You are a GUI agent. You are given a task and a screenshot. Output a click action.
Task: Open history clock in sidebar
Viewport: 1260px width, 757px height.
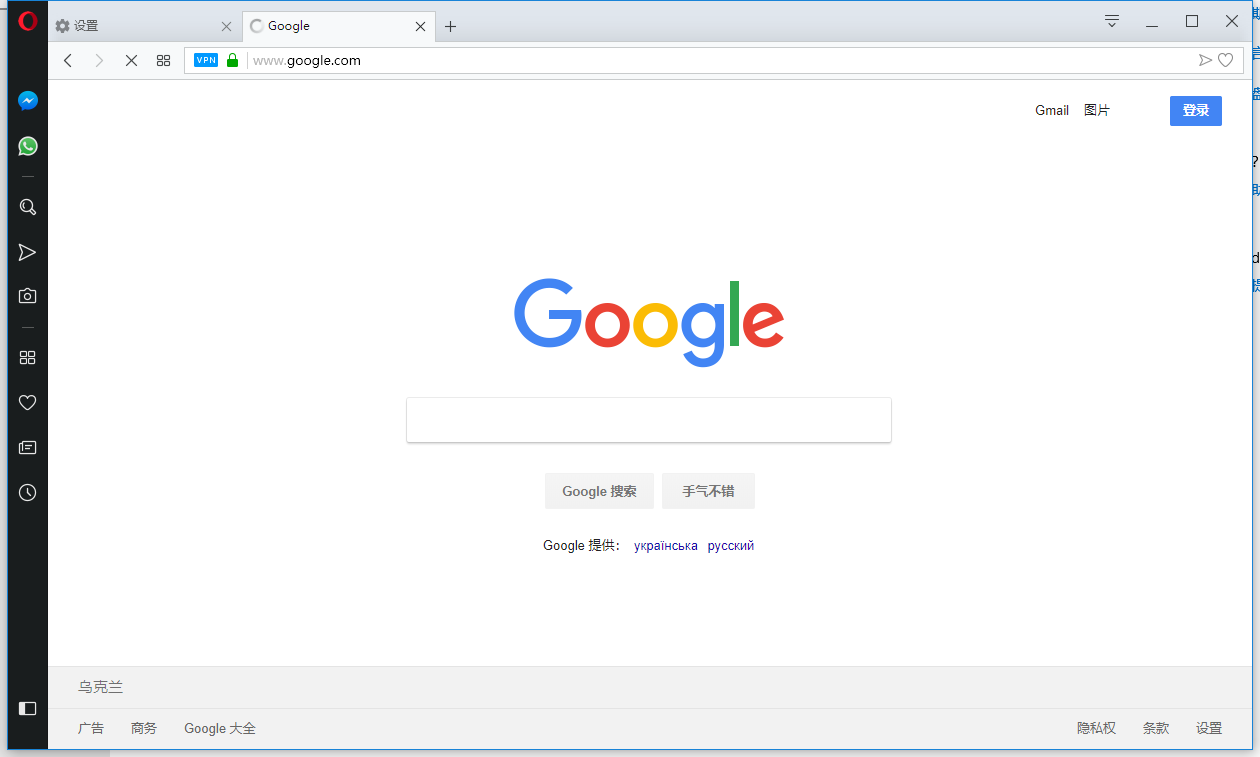(28, 493)
